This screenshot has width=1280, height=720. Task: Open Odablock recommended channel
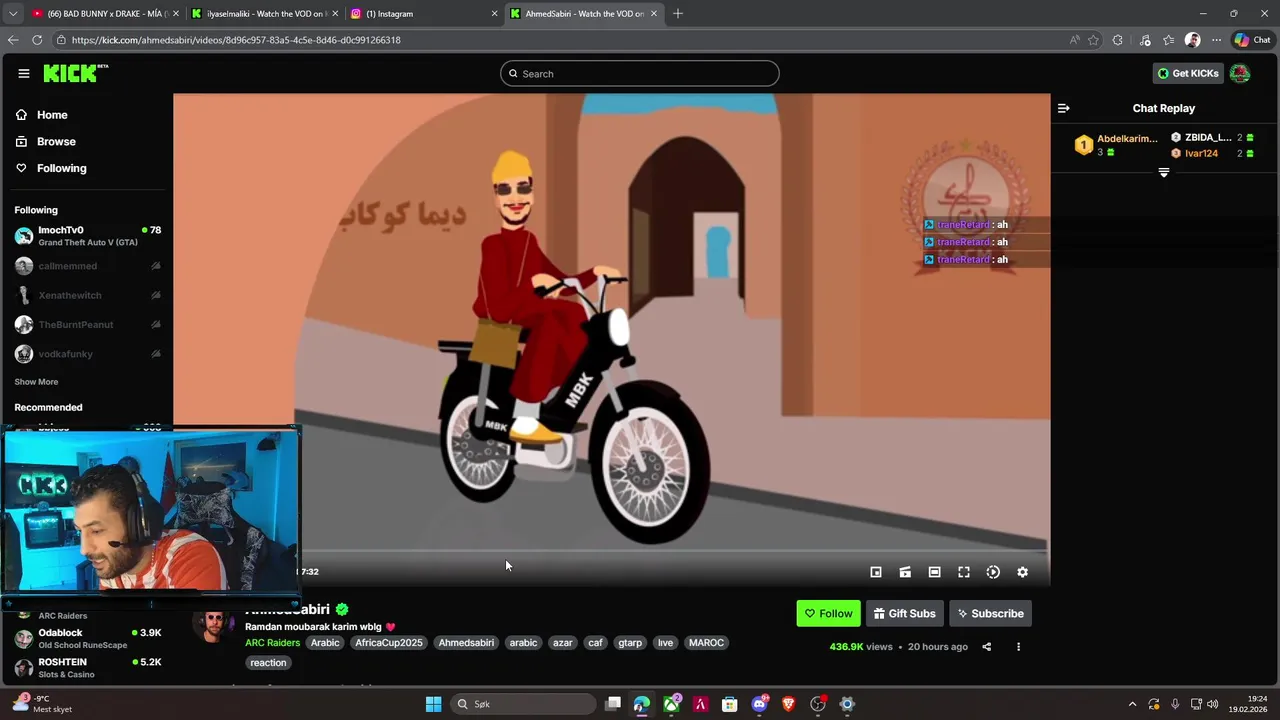[87, 638]
